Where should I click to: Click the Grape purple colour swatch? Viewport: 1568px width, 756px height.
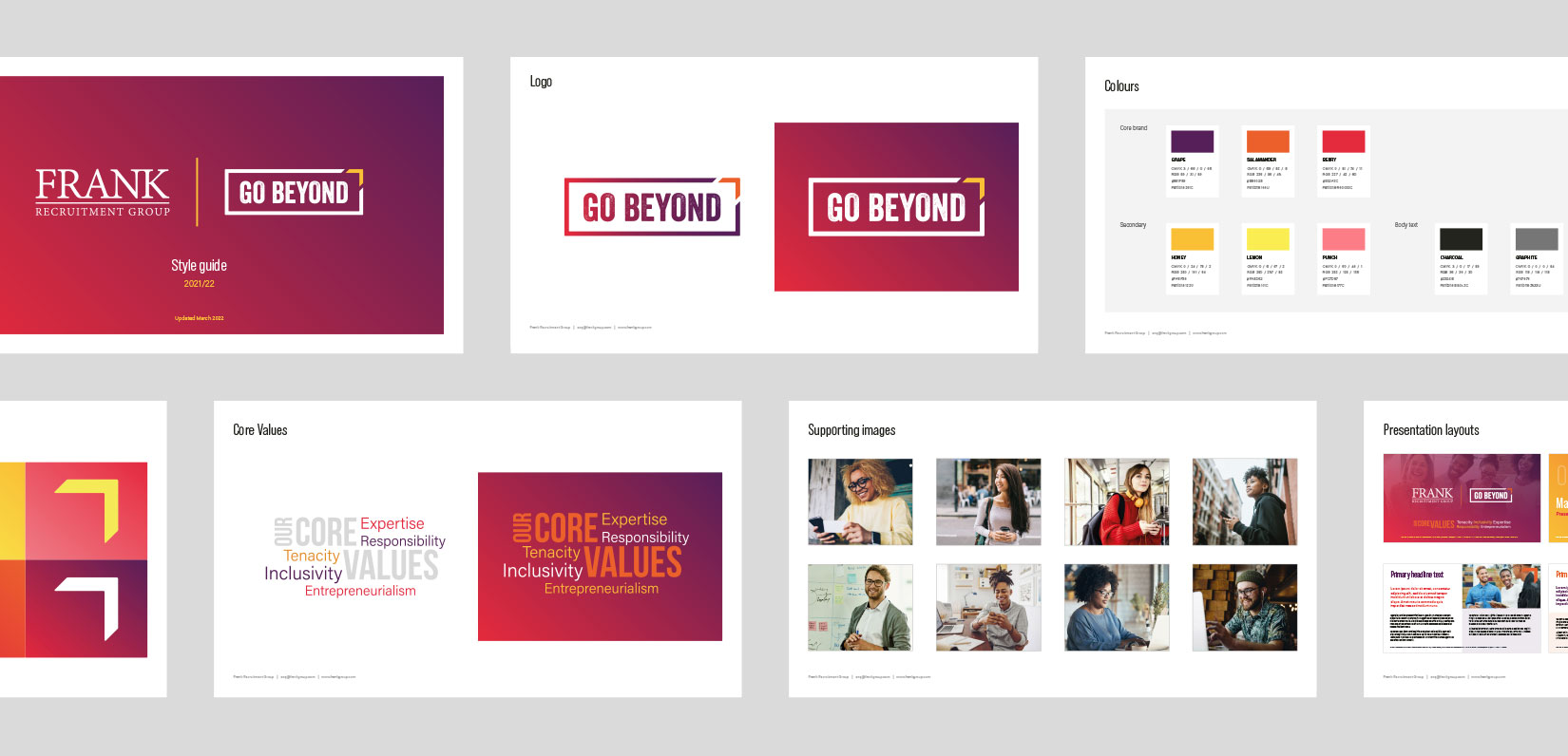coord(1192,142)
